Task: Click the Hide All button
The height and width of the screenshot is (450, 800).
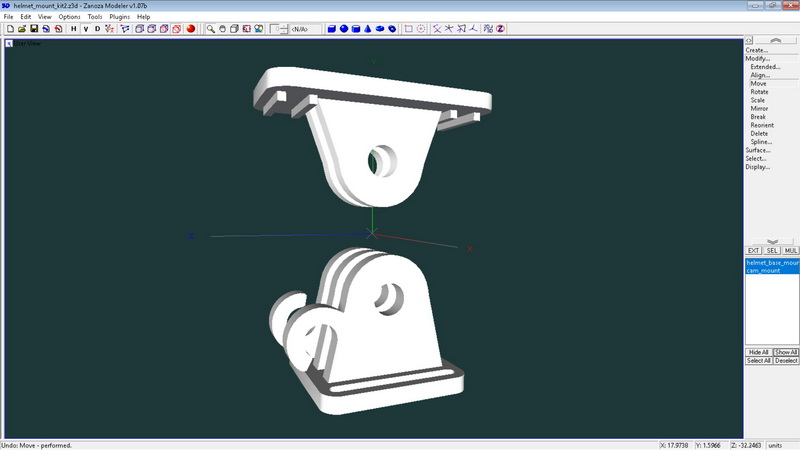Action: pos(758,352)
